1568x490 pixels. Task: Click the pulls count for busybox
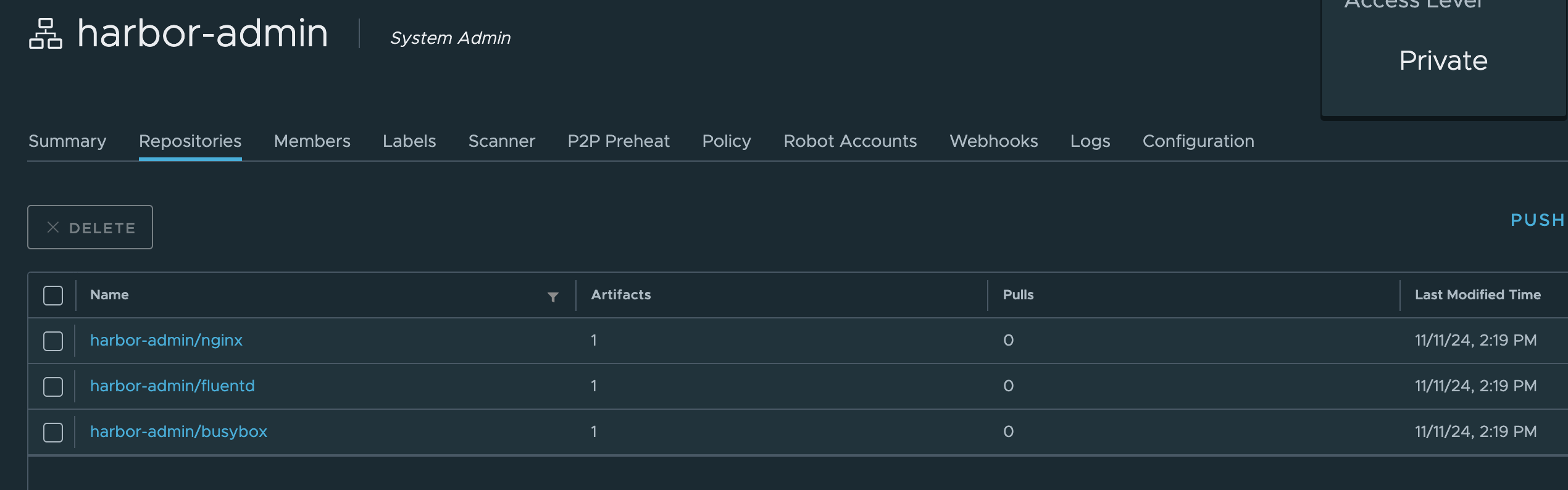pos(1008,431)
